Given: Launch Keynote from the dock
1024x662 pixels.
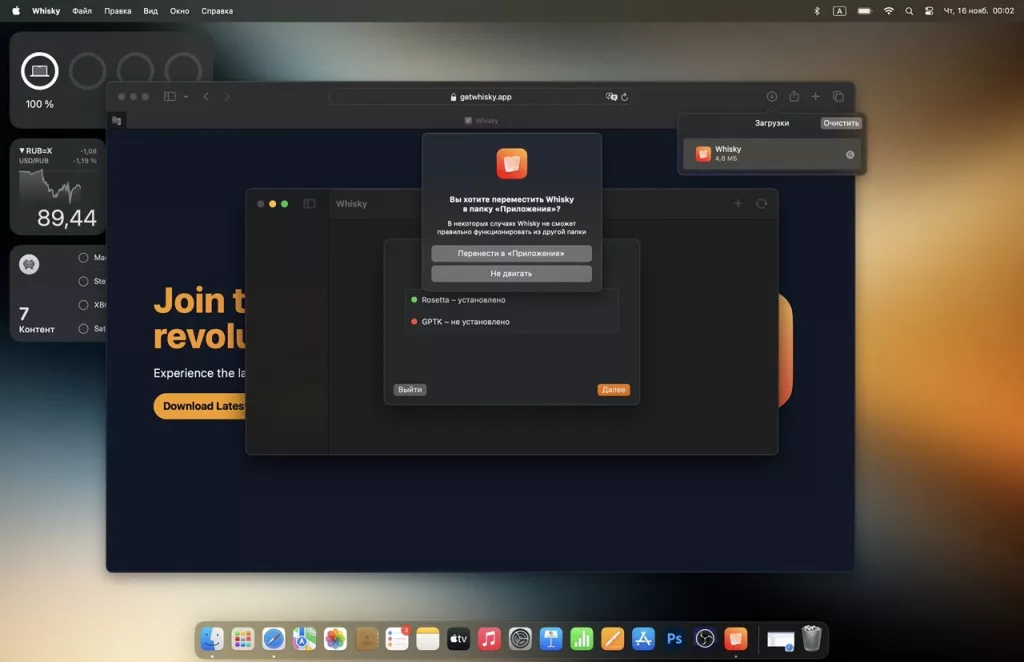Looking at the screenshot, I should (551, 638).
